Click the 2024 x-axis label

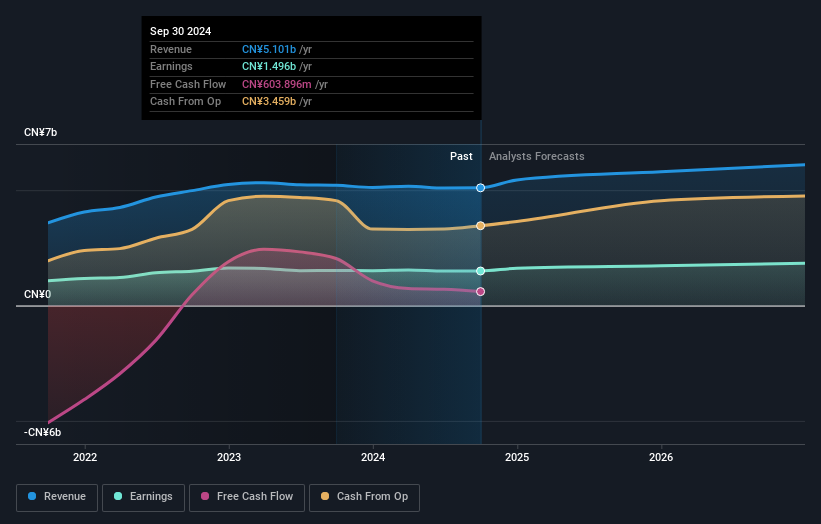(373, 457)
